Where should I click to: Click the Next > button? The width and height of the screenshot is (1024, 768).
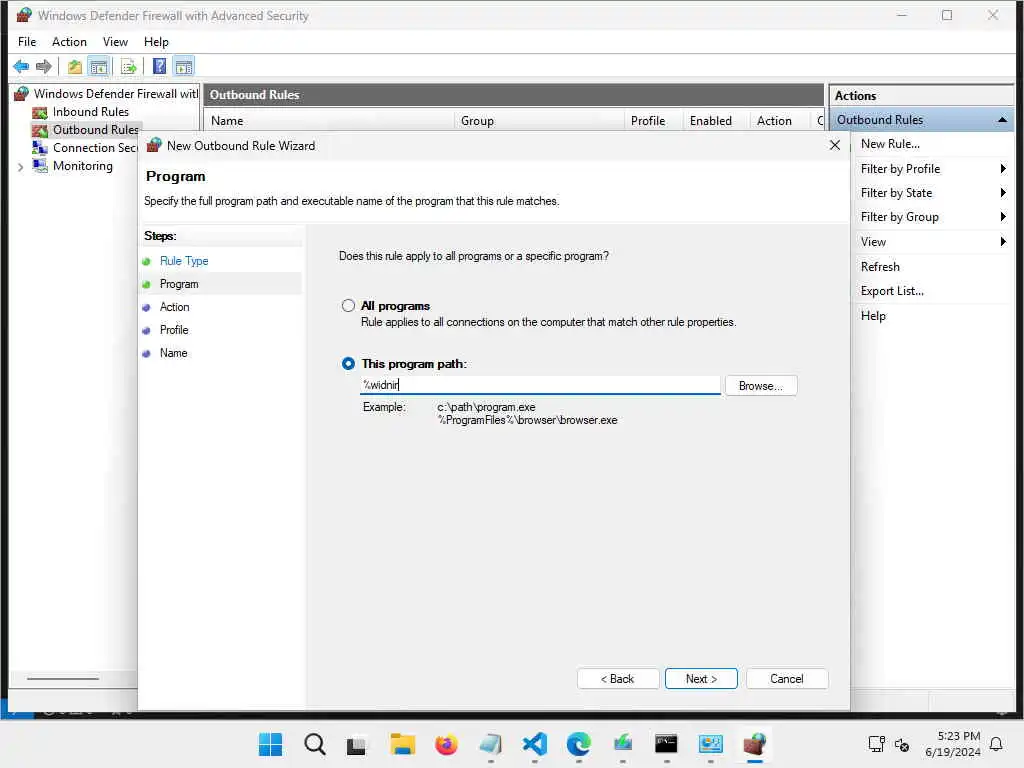701,679
